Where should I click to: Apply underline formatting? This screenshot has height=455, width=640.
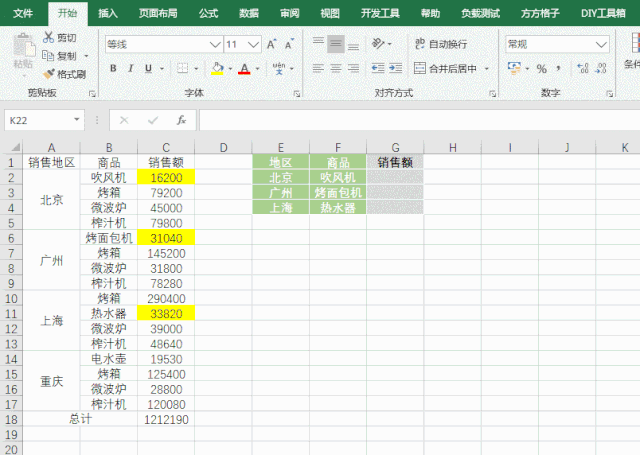149,69
